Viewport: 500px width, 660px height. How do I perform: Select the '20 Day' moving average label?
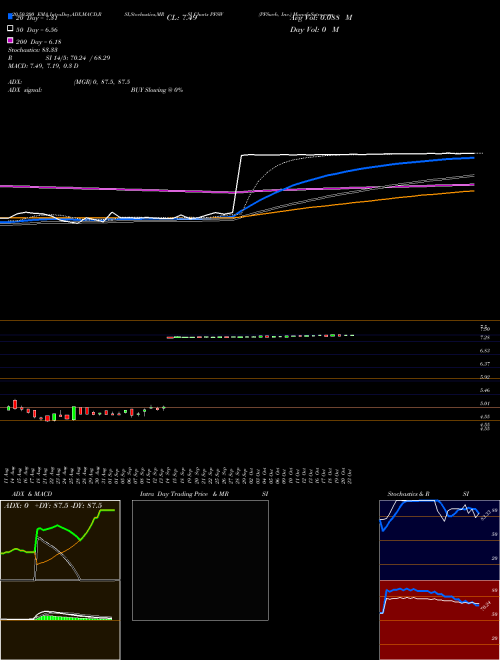click(36, 18)
